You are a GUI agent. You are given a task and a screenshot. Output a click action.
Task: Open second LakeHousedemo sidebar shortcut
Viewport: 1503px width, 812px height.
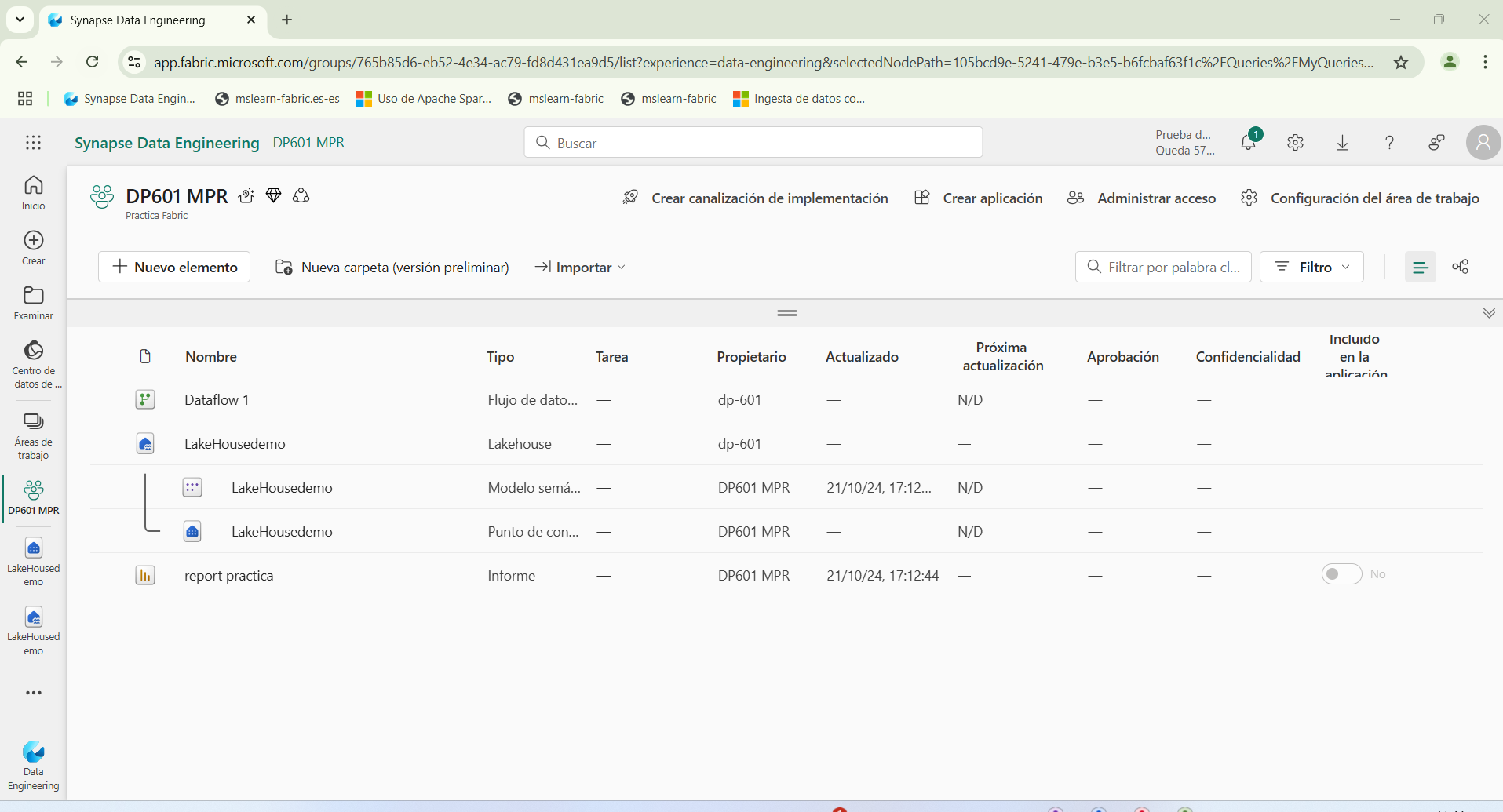(33, 630)
